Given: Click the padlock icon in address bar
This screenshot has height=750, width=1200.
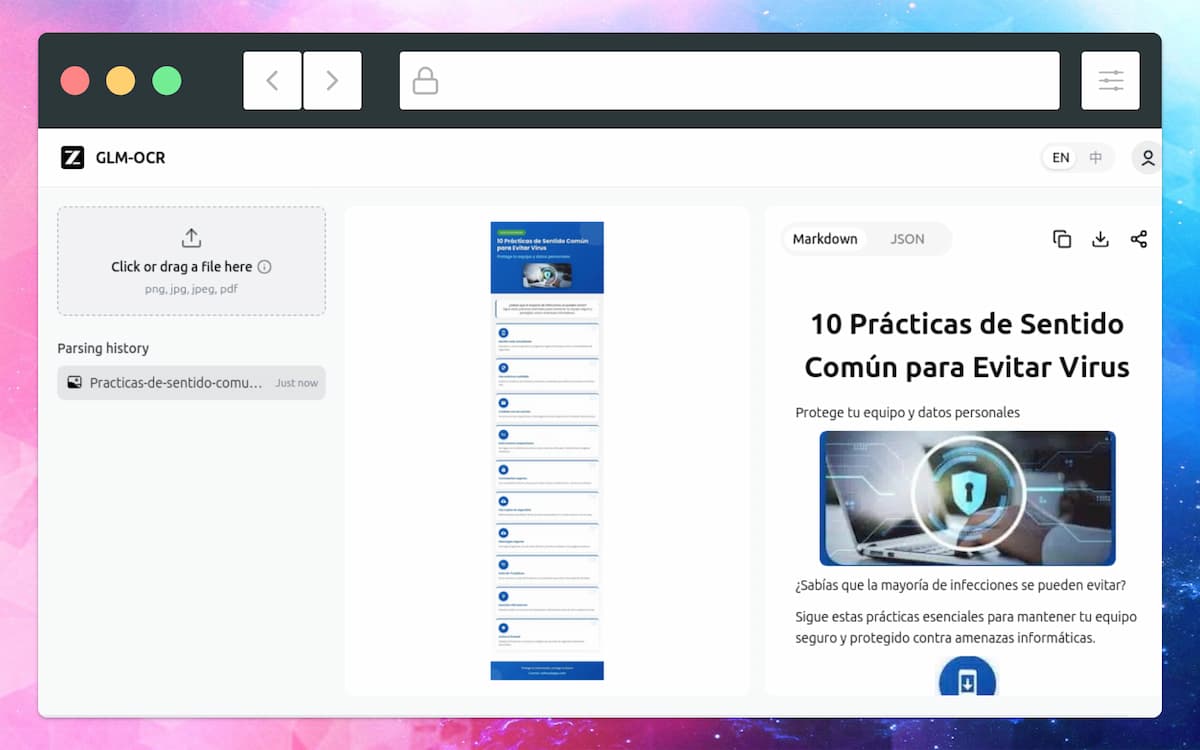Looking at the screenshot, I should 424,81.
